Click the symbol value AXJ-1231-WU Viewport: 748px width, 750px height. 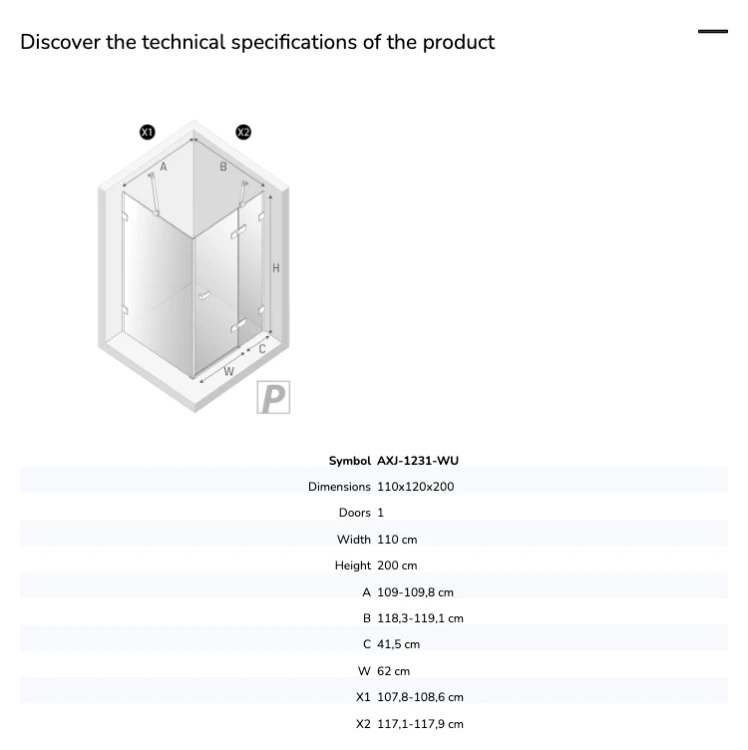tap(418, 461)
